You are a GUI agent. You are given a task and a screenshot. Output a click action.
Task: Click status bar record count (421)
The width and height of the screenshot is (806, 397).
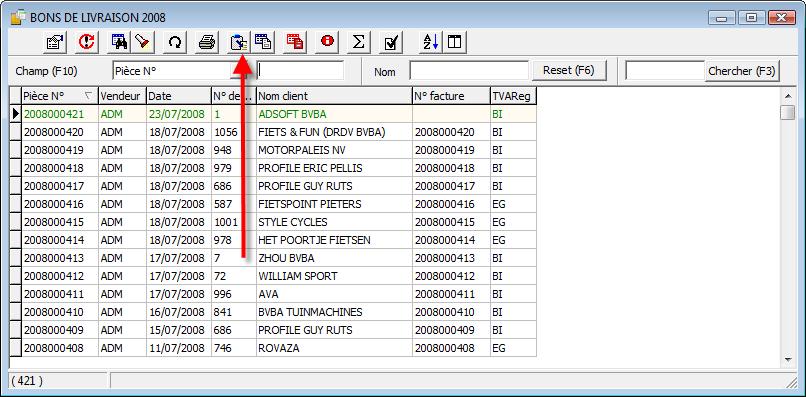27,381
